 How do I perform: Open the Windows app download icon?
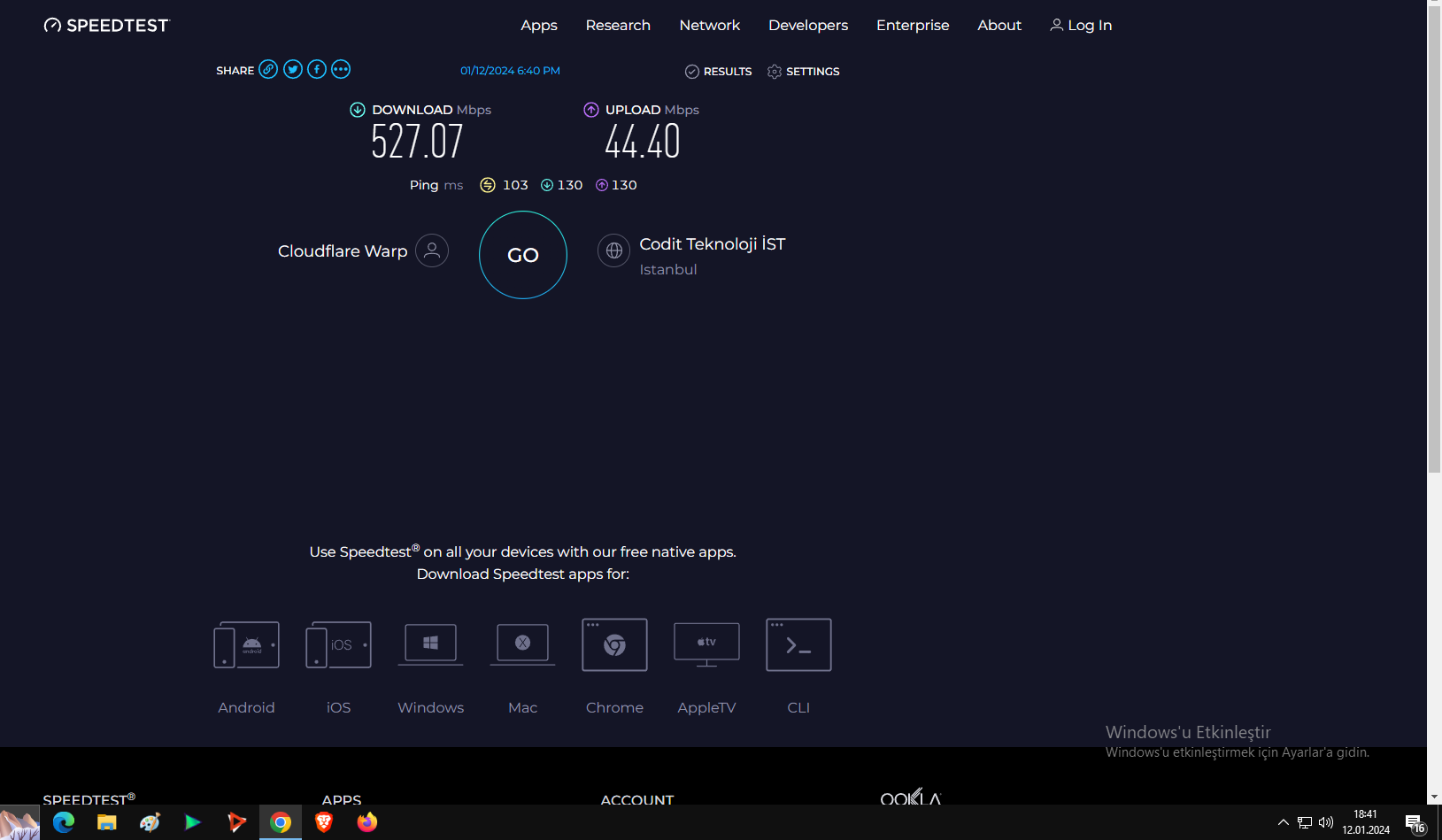pos(430,644)
